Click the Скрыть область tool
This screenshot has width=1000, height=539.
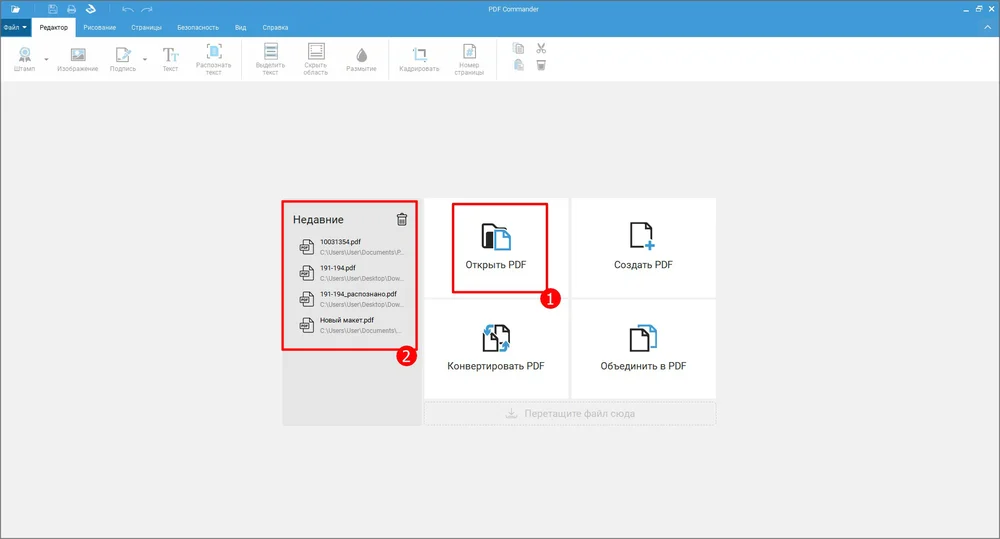pyautogui.click(x=316, y=59)
